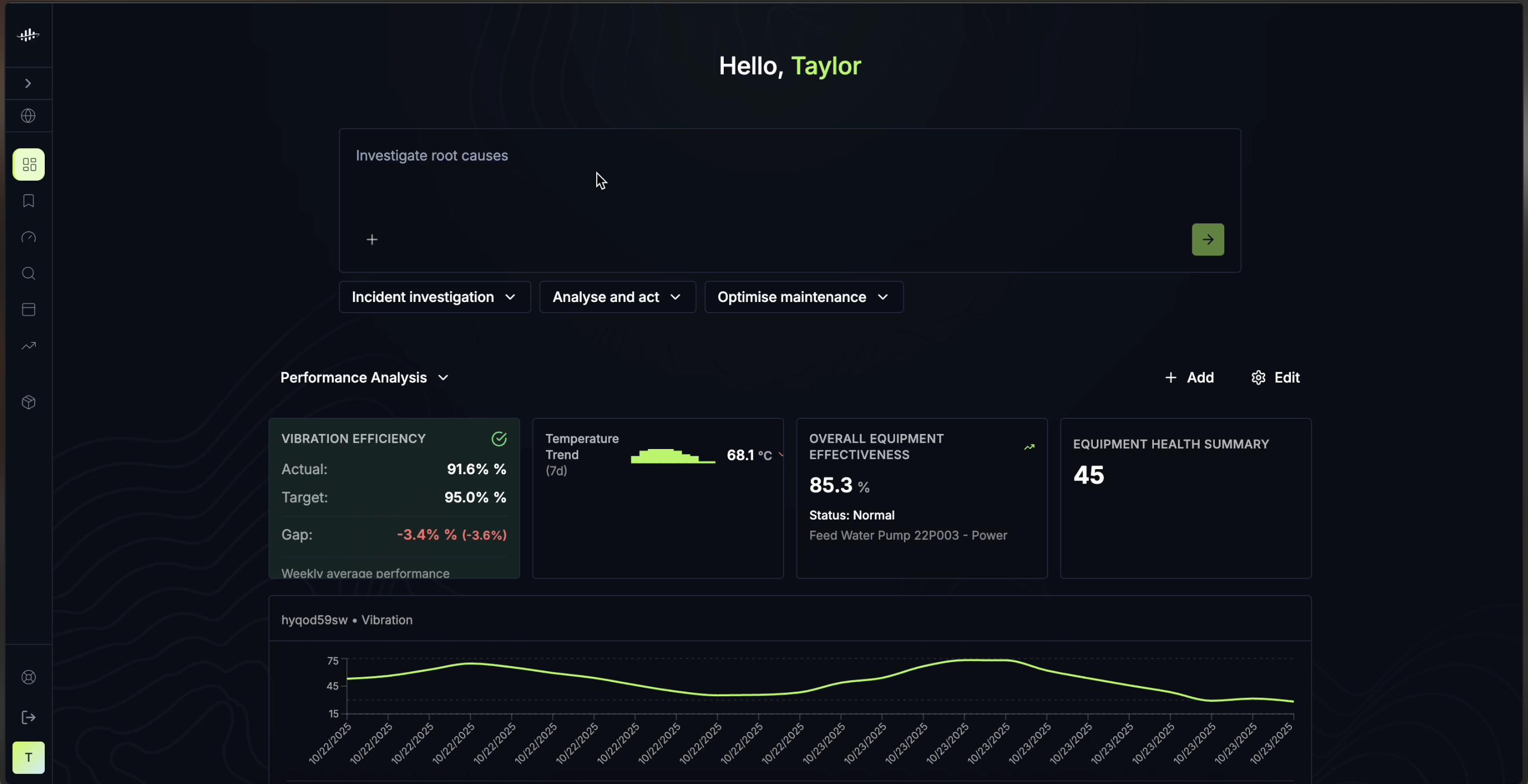Open the help lifebuoy icon near sidebar bottom
The image size is (1528, 784).
point(28,677)
